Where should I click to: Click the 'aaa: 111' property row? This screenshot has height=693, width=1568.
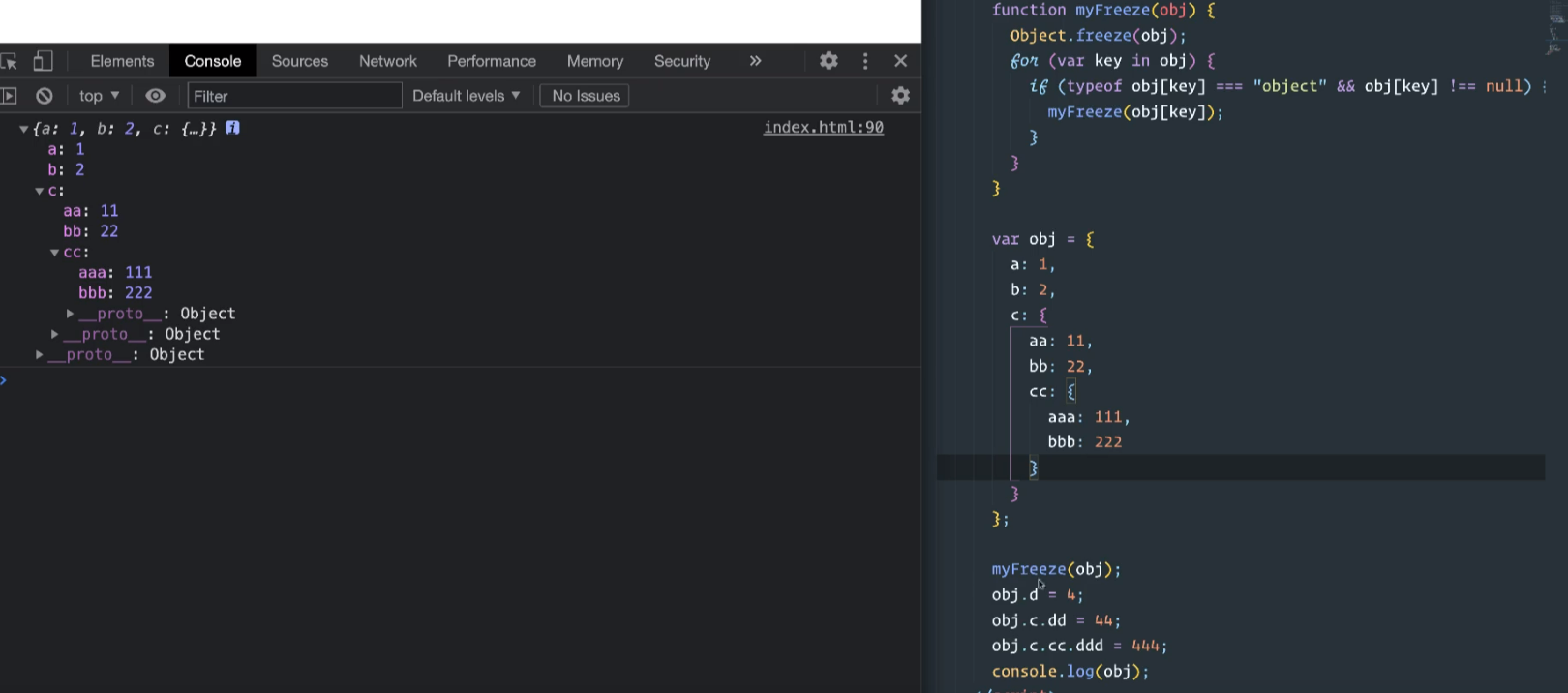coord(115,273)
